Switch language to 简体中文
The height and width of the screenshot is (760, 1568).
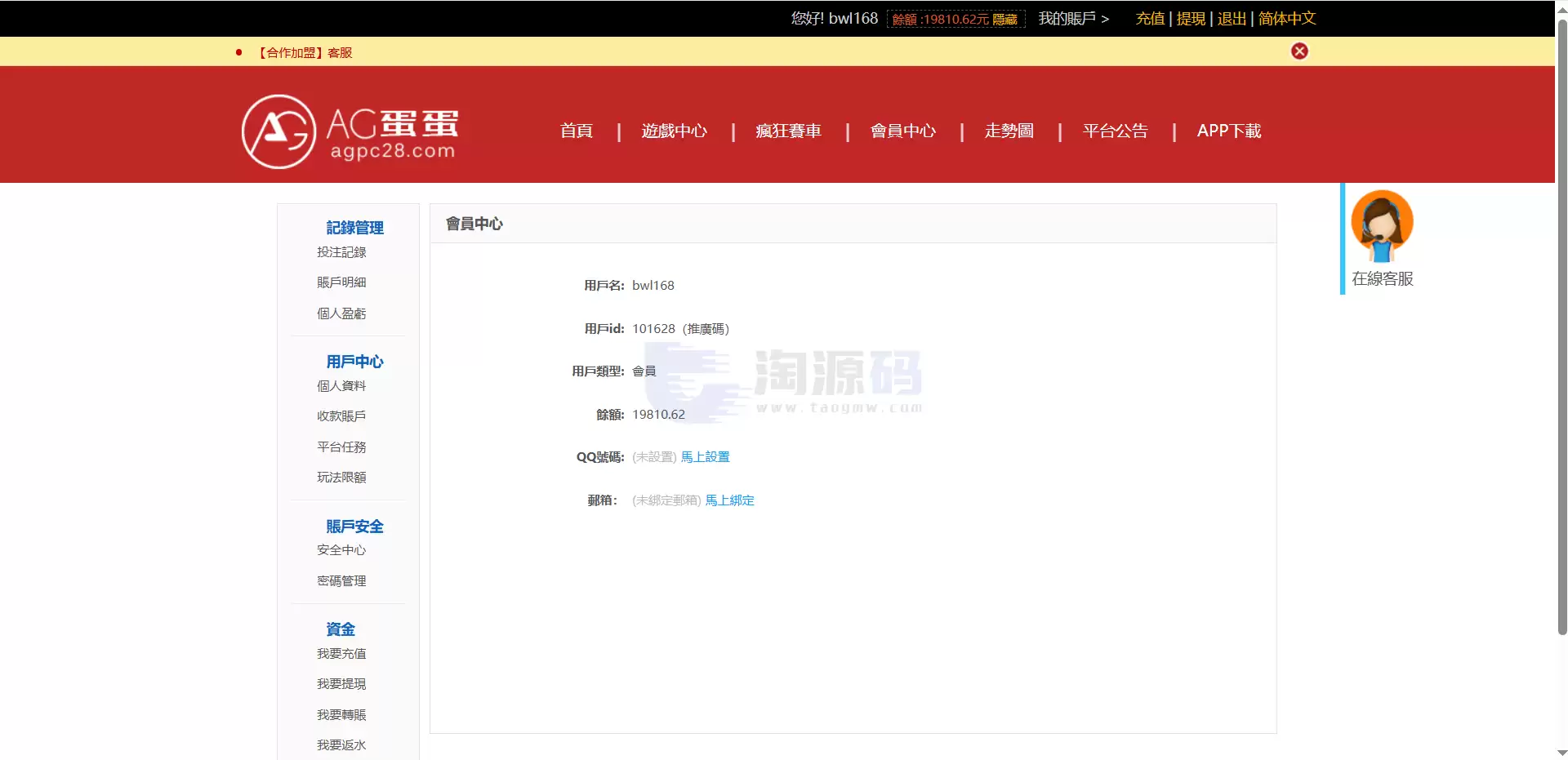[x=1287, y=19]
